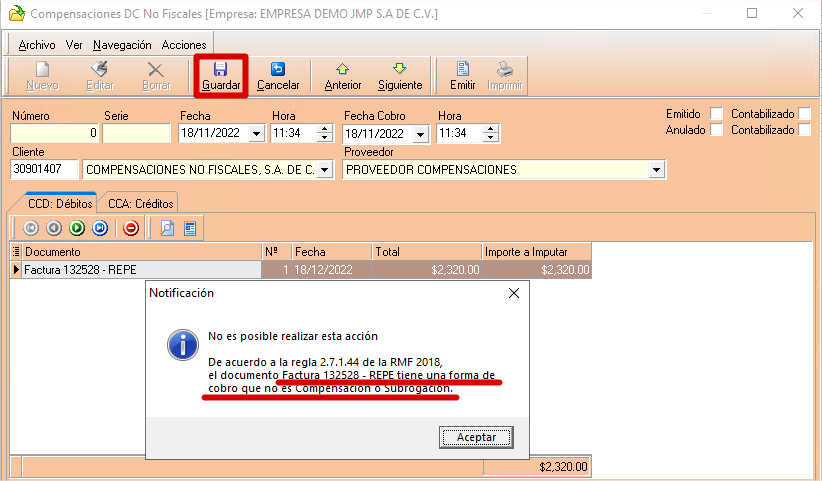Viewport: 822px width, 481px height.
Task: Check the Contabilizado box beside Emitido
Action: click(805, 114)
